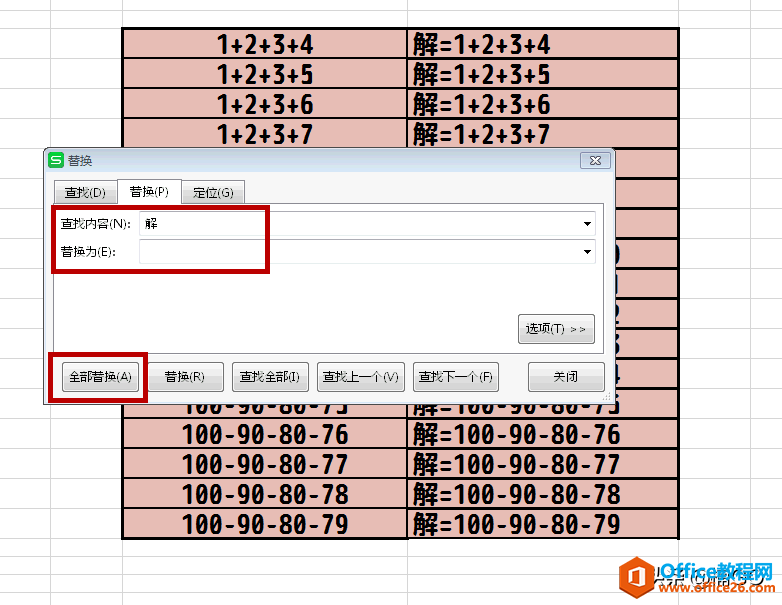Select cell containing 1+2+3+7
782x605 pixels.
coord(265,133)
